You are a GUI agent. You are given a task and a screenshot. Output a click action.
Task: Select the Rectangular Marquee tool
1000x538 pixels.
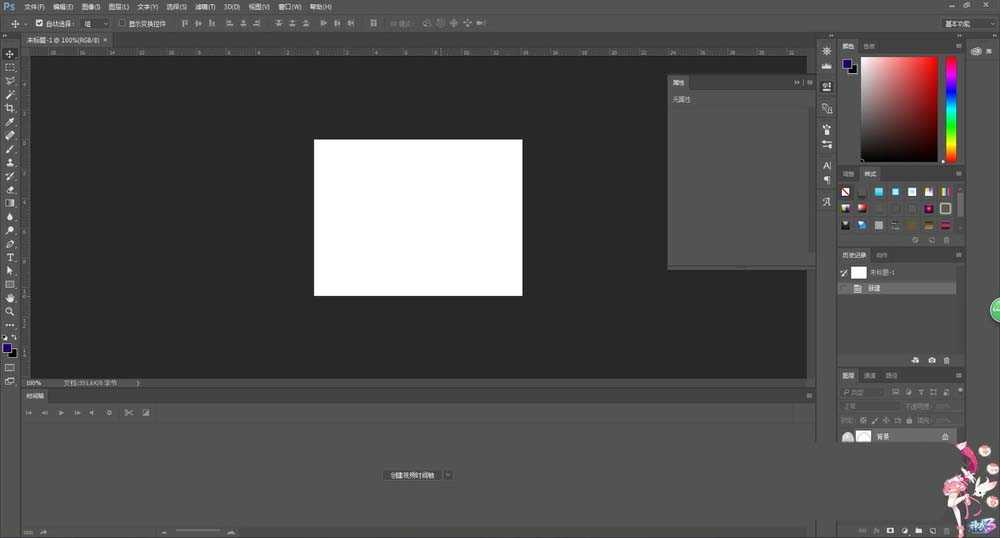point(10,67)
